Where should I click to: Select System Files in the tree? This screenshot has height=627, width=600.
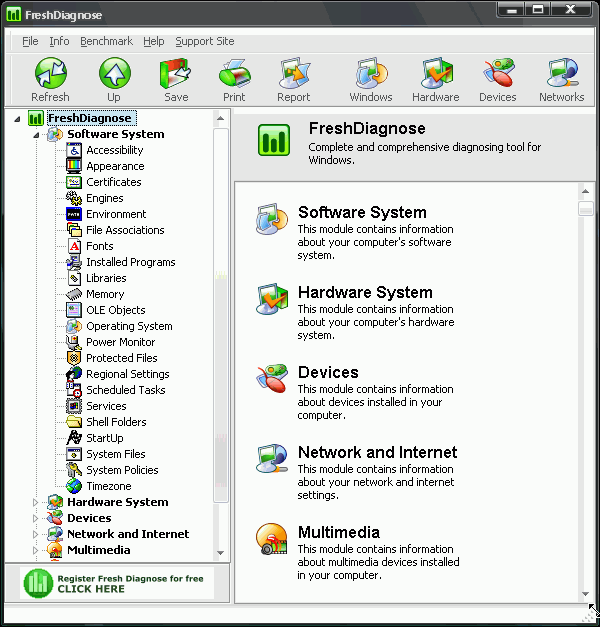coord(116,454)
